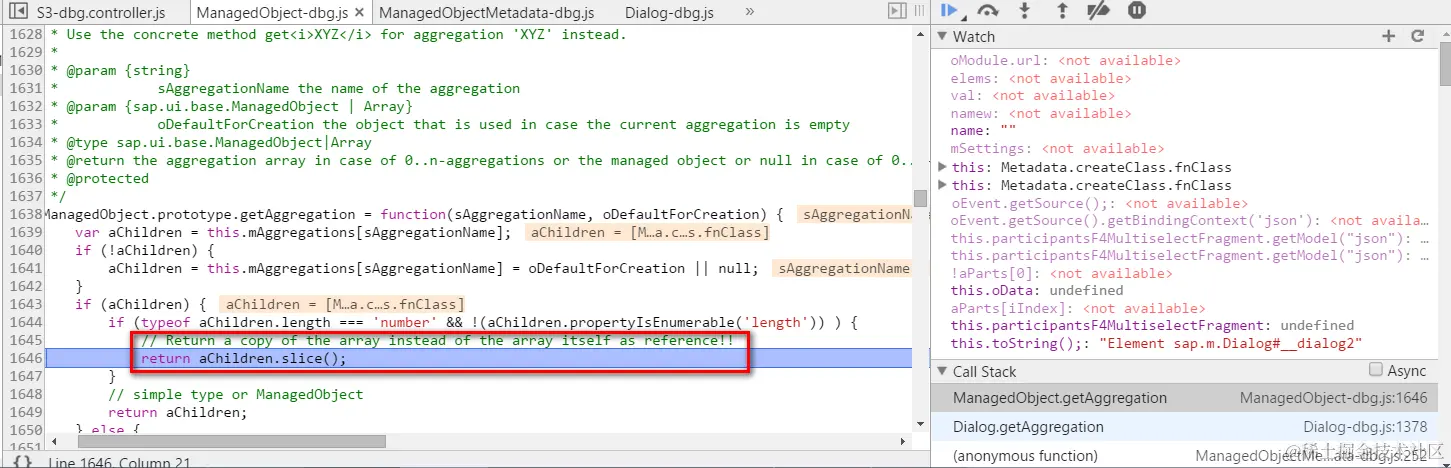Image resolution: width=1451 pixels, height=468 pixels.
Task: Collapse the Call Stack section
Action: pos(942,371)
